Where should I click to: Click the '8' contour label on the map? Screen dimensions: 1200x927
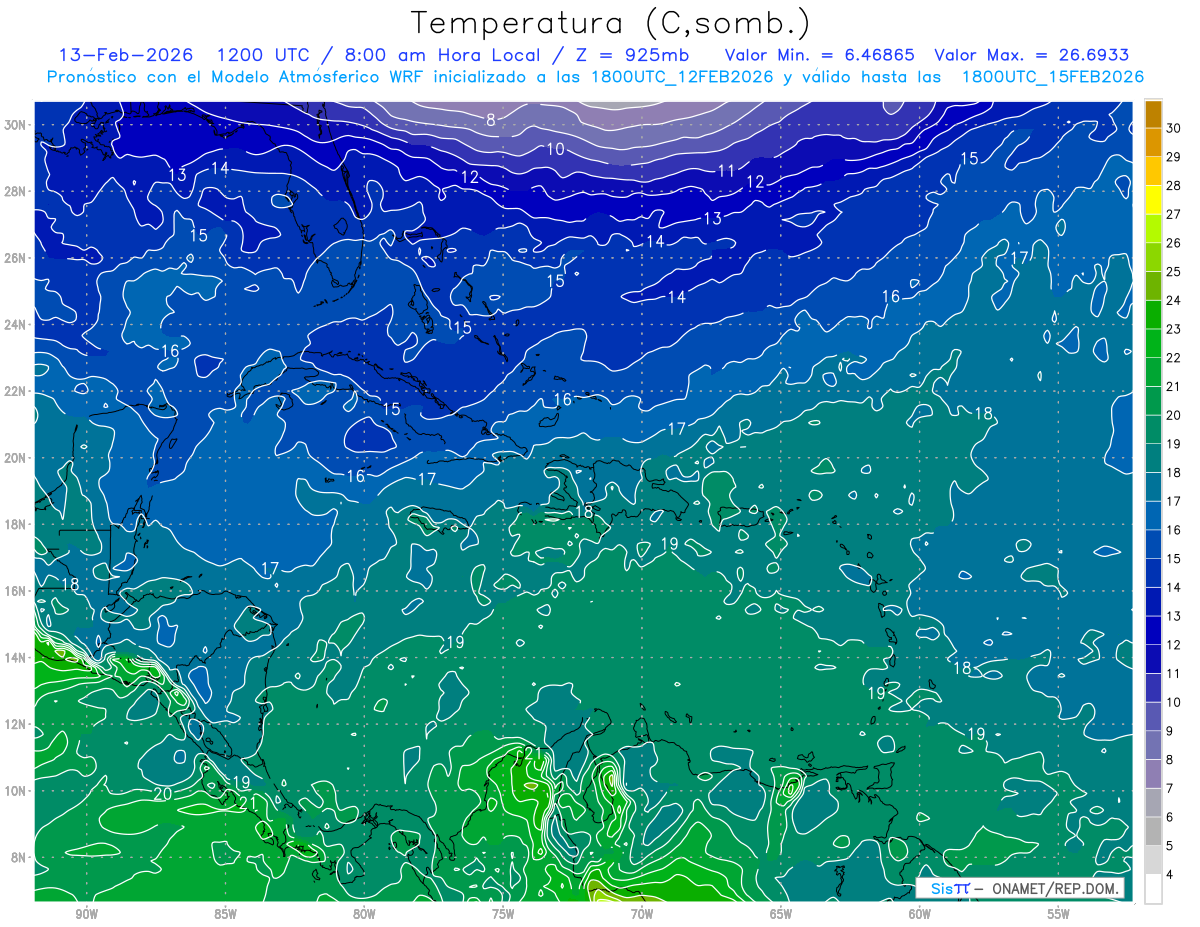491,120
